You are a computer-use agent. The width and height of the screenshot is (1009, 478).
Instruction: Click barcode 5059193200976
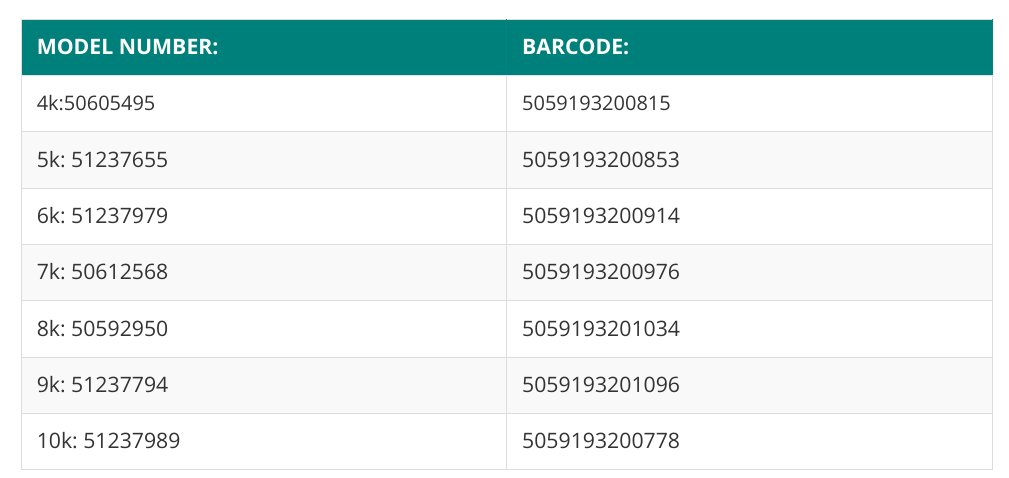[600, 272]
